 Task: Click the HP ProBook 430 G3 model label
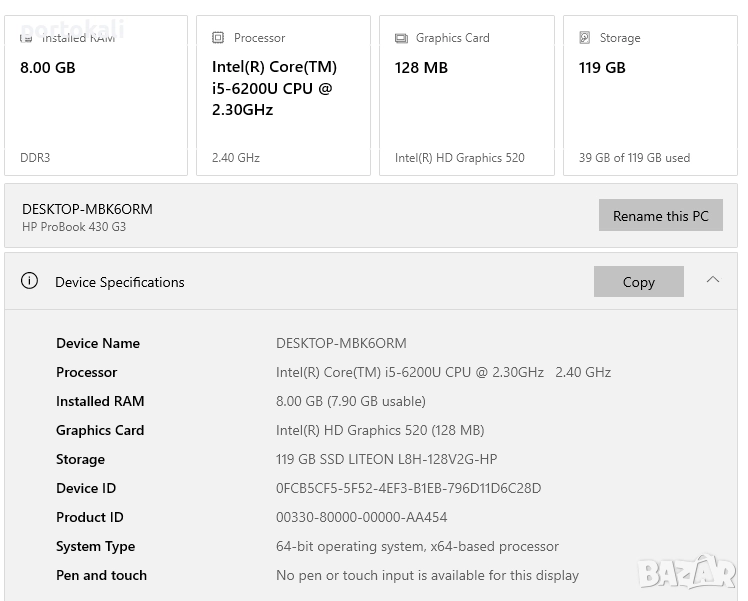pyautogui.click(x=74, y=227)
